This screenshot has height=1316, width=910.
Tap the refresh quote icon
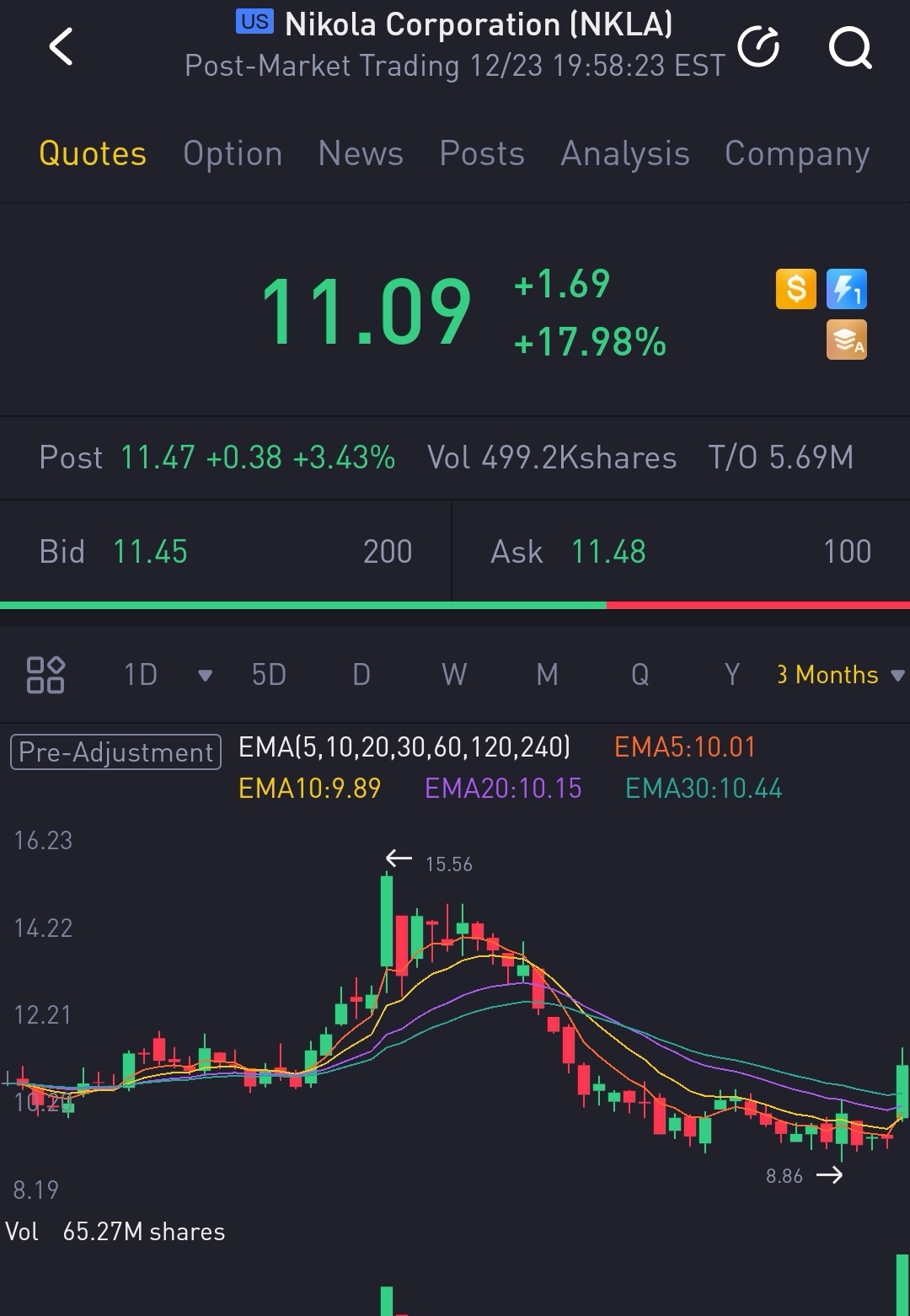[758, 46]
